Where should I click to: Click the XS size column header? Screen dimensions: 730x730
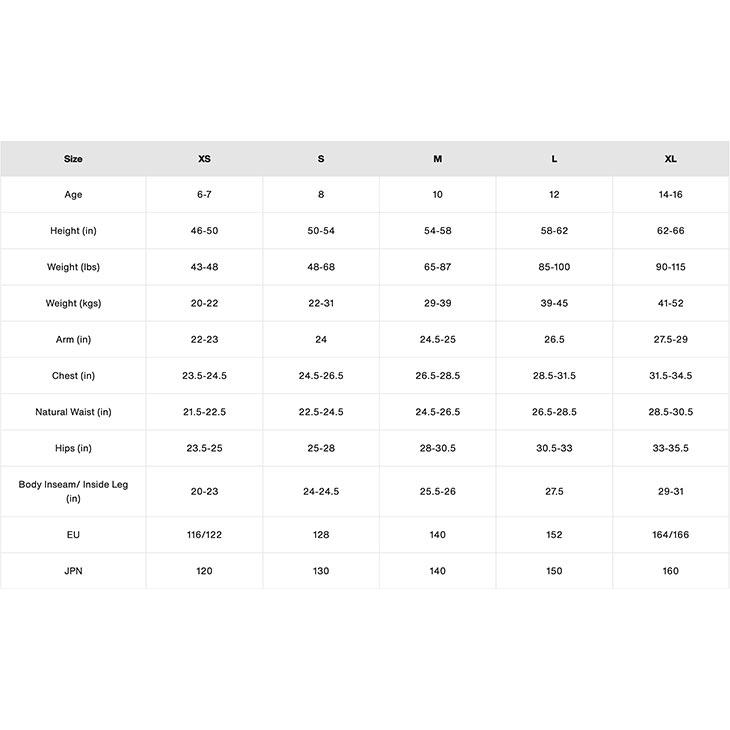[x=204, y=159]
